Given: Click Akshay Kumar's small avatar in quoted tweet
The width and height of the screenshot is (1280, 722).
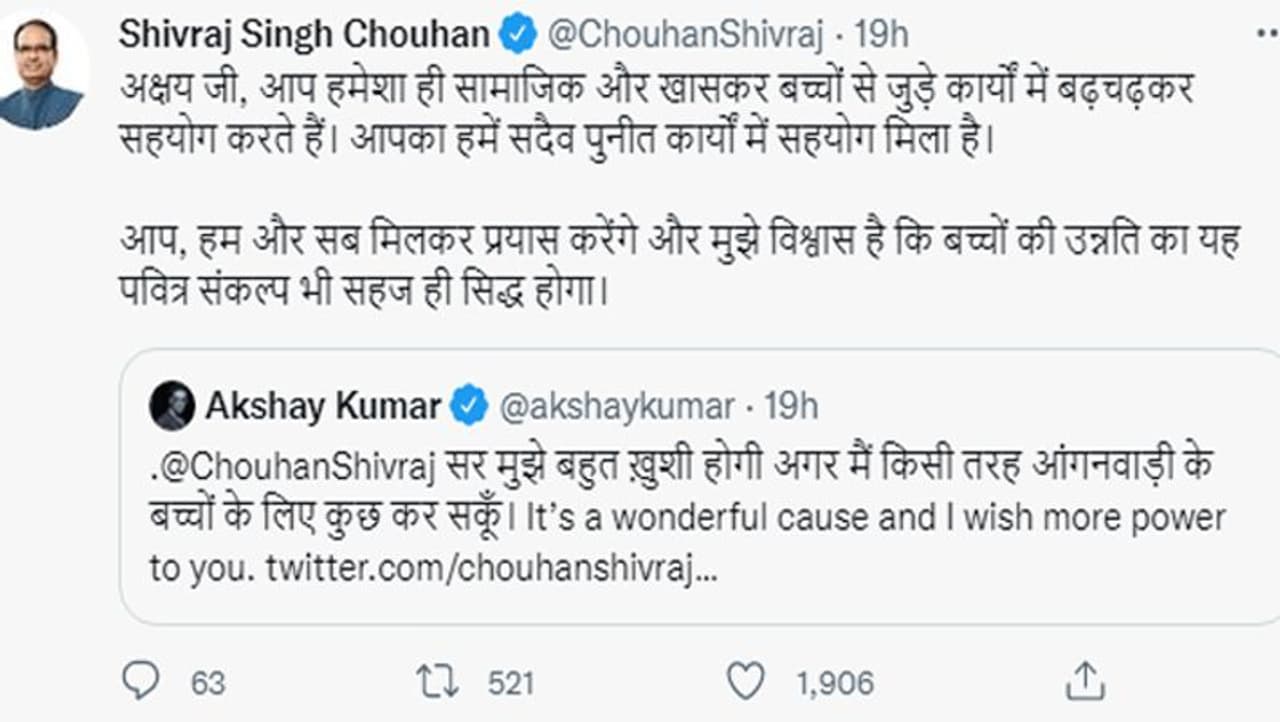Looking at the screenshot, I should click(x=172, y=406).
